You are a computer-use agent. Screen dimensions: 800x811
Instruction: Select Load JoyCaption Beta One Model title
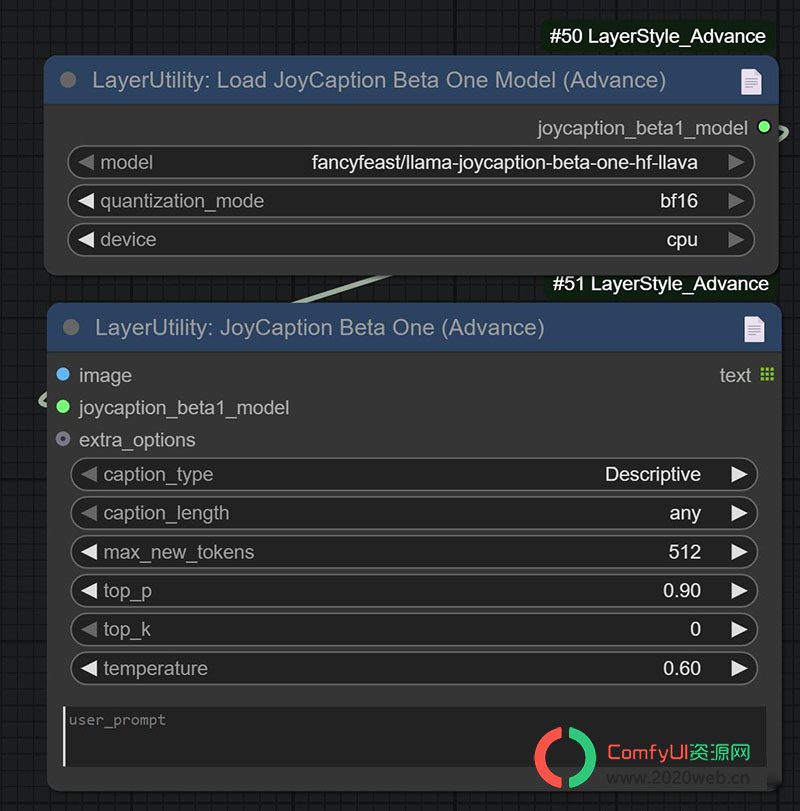[x=379, y=81]
